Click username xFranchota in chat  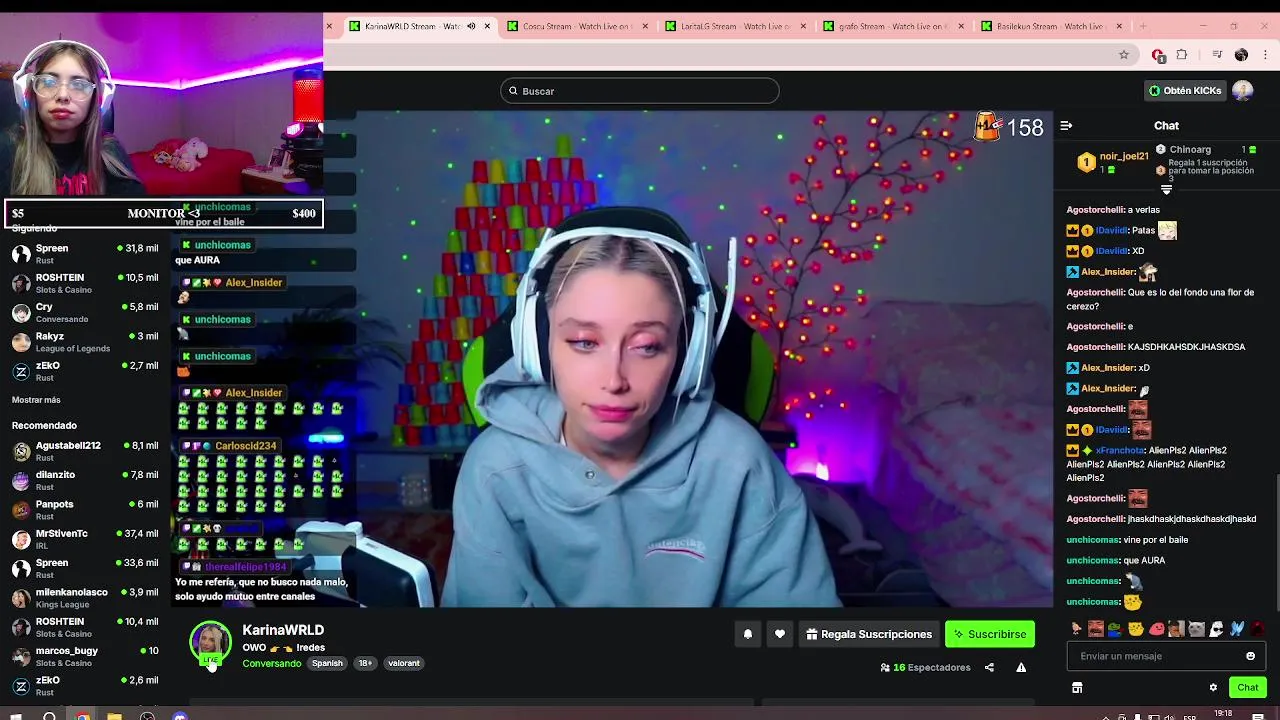pyautogui.click(x=1119, y=451)
